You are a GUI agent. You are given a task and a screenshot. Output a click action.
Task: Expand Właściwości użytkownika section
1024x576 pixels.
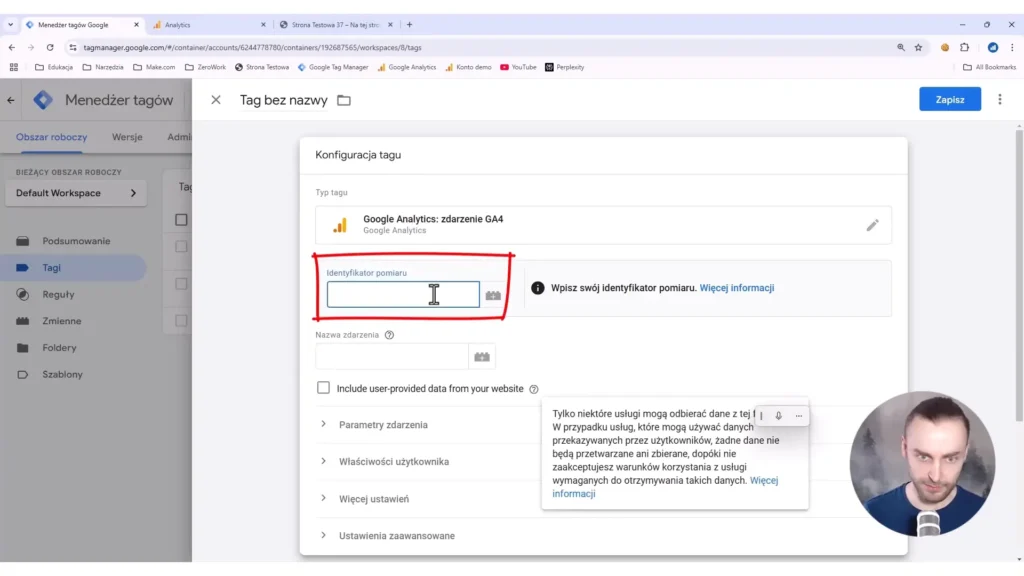[393, 462]
